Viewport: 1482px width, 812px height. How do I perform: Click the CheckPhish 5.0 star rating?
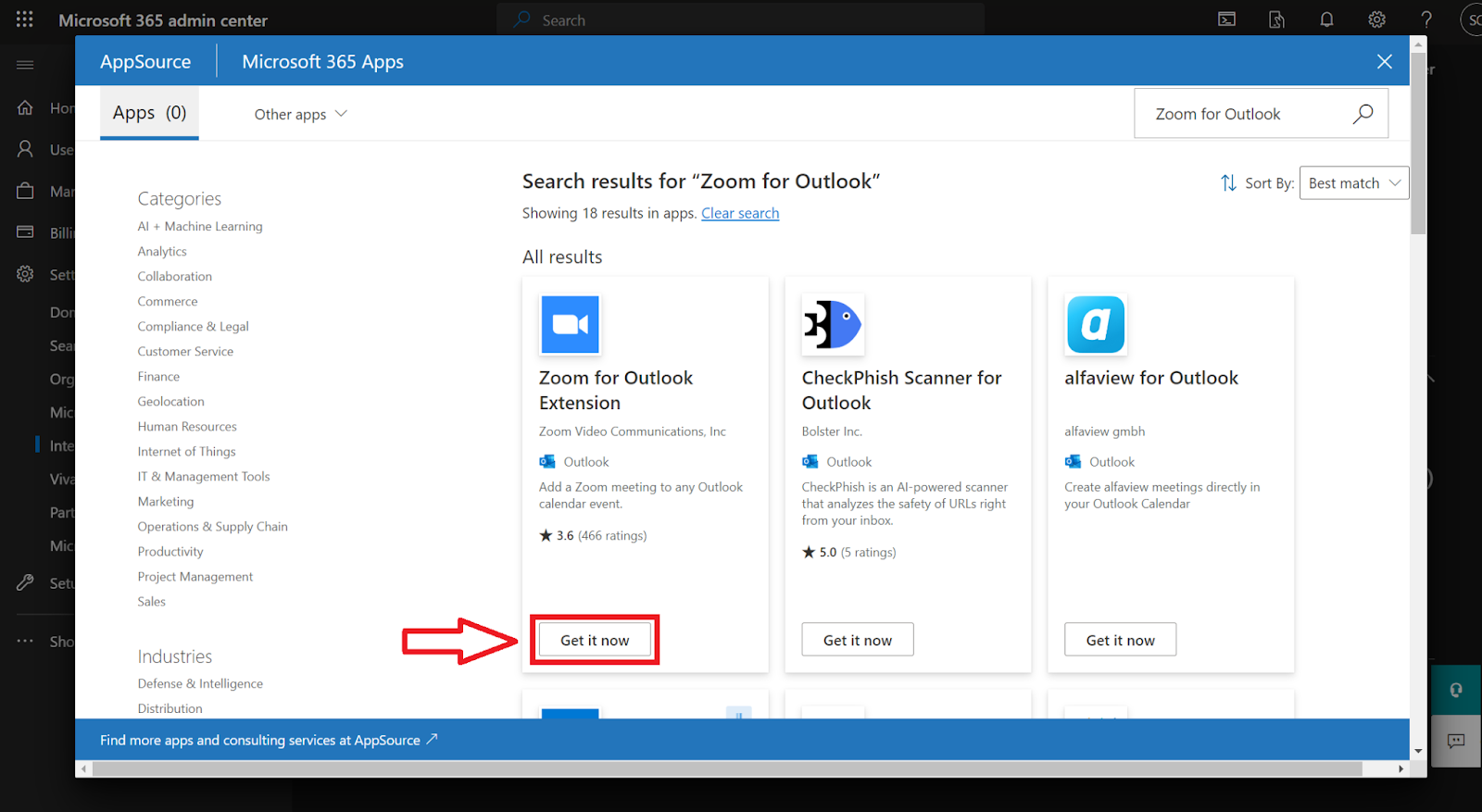click(x=849, y=552)
